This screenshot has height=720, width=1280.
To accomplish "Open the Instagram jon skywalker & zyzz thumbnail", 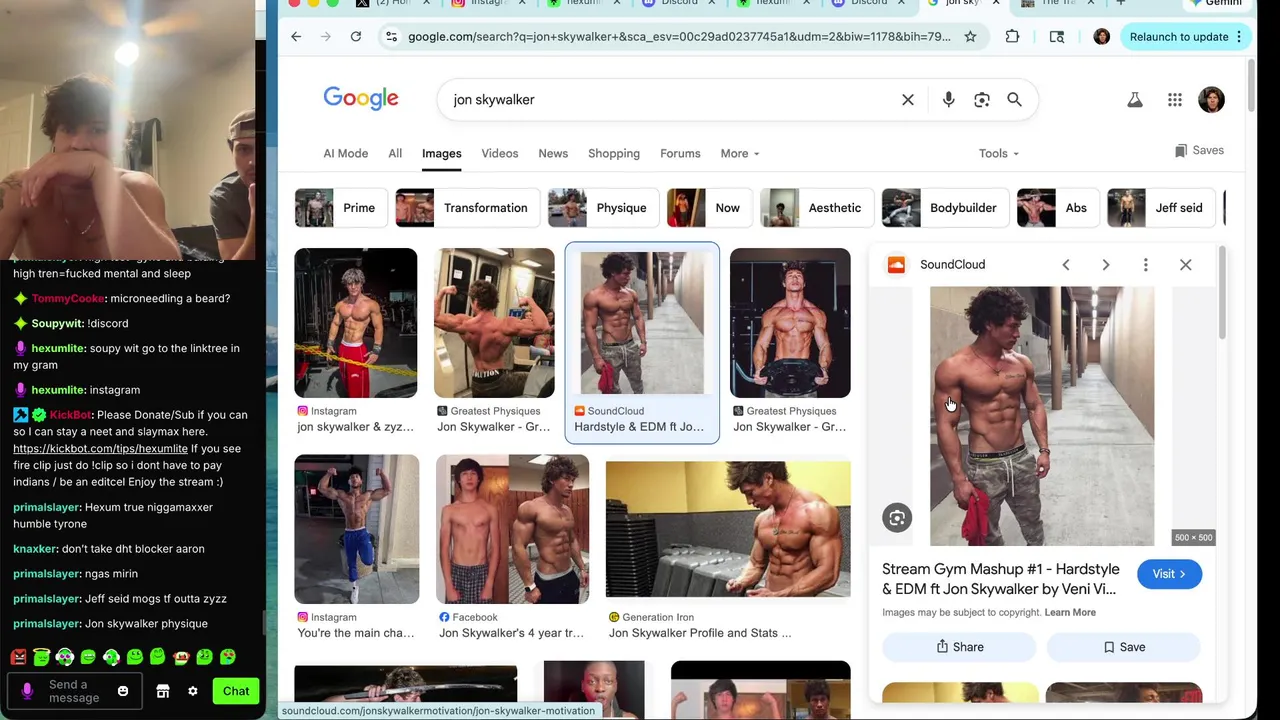I will point(355,323).
